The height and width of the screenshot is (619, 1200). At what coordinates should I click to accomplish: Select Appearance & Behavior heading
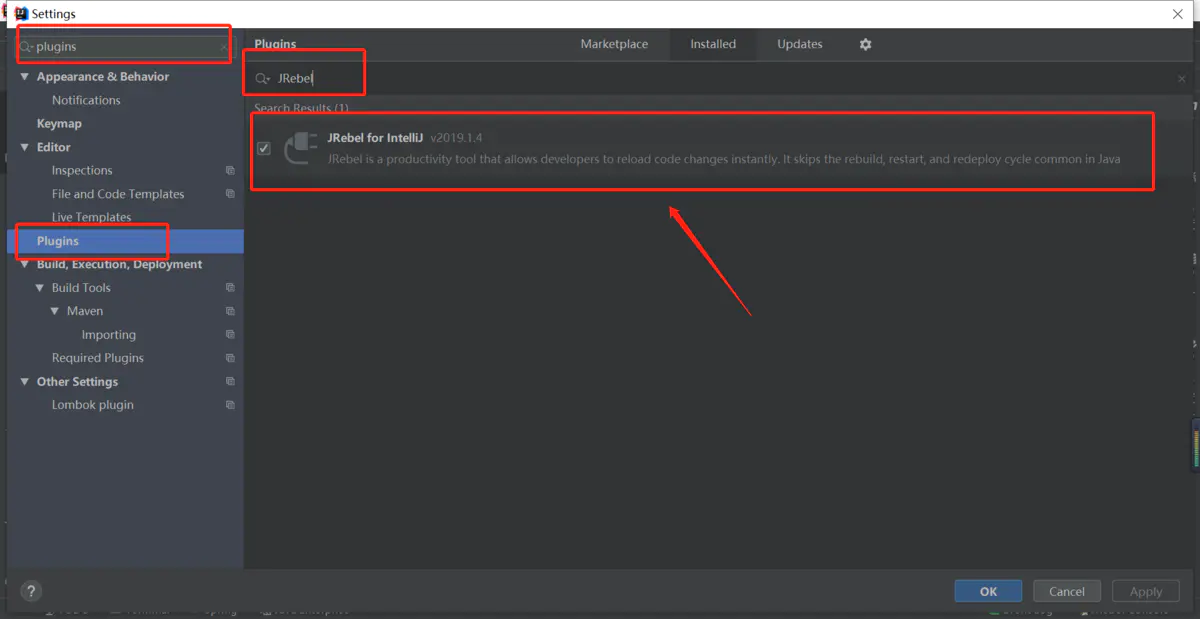point(103,77)
